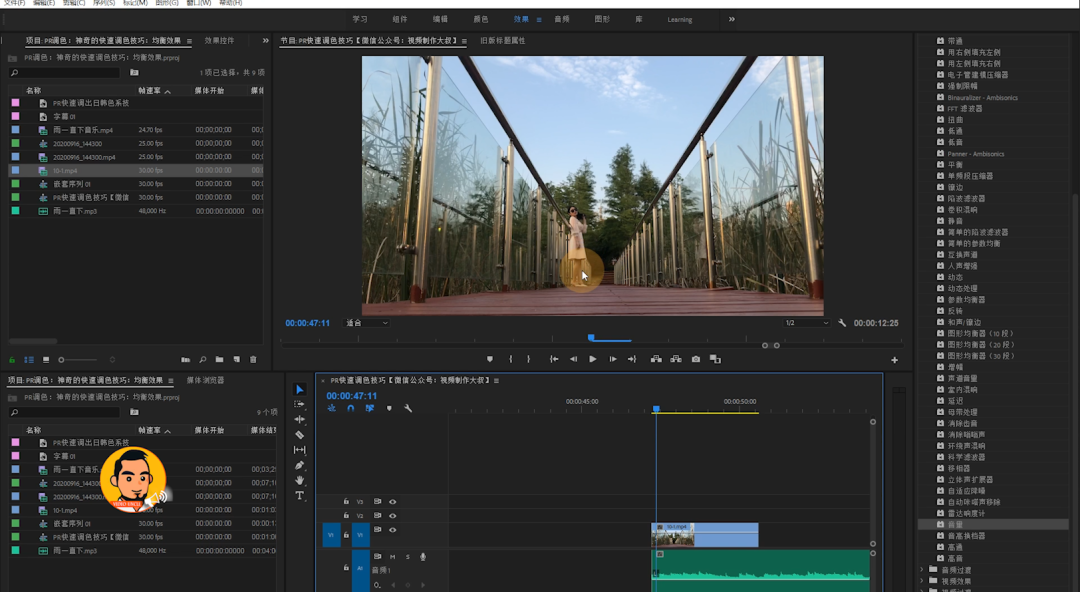Screen dimensions: 1080x592
Task: Switch to 编辑 workspace
Action: tap(440, 19)
